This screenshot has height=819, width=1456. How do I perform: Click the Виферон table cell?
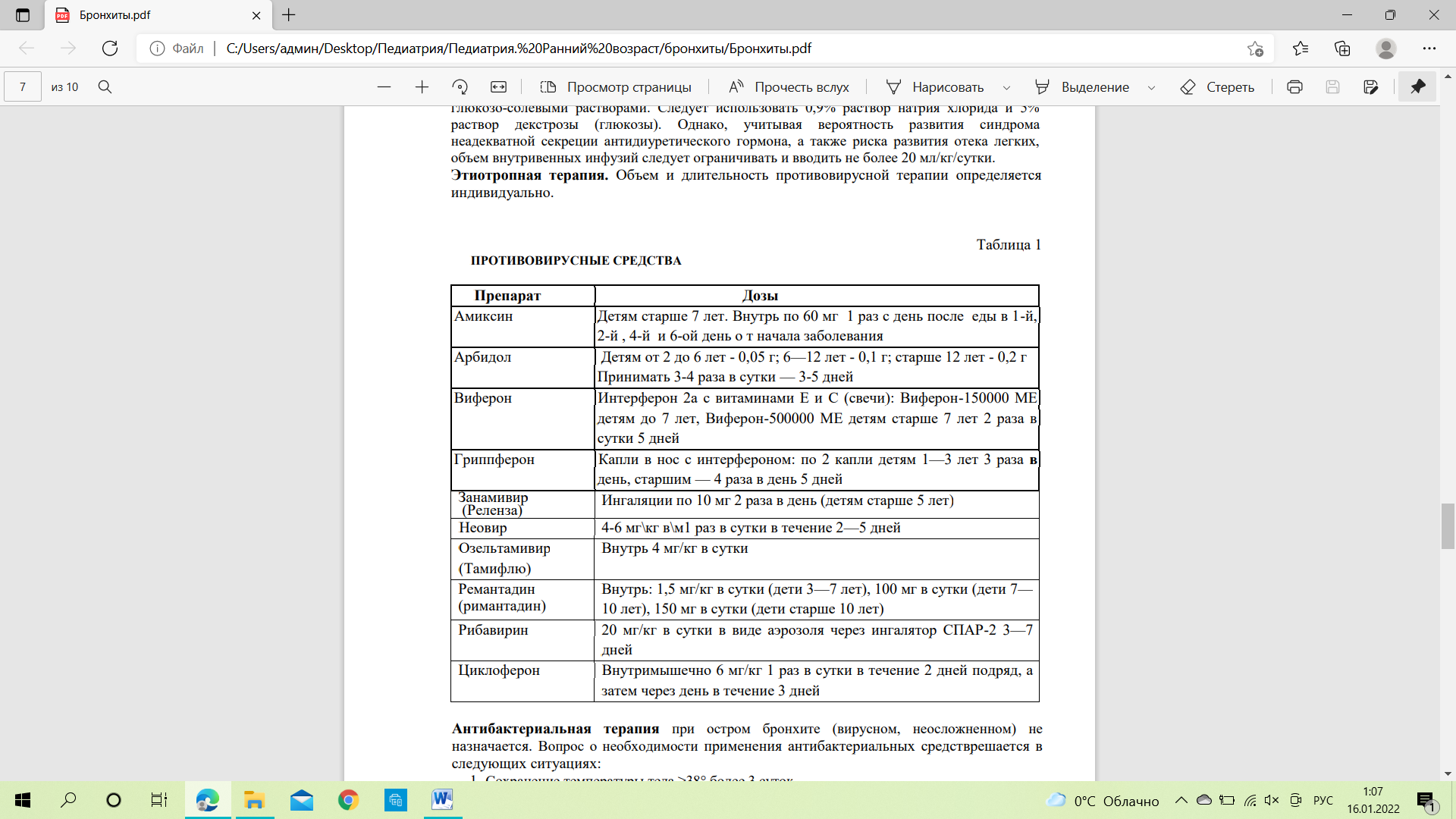(x=522, y=419)
